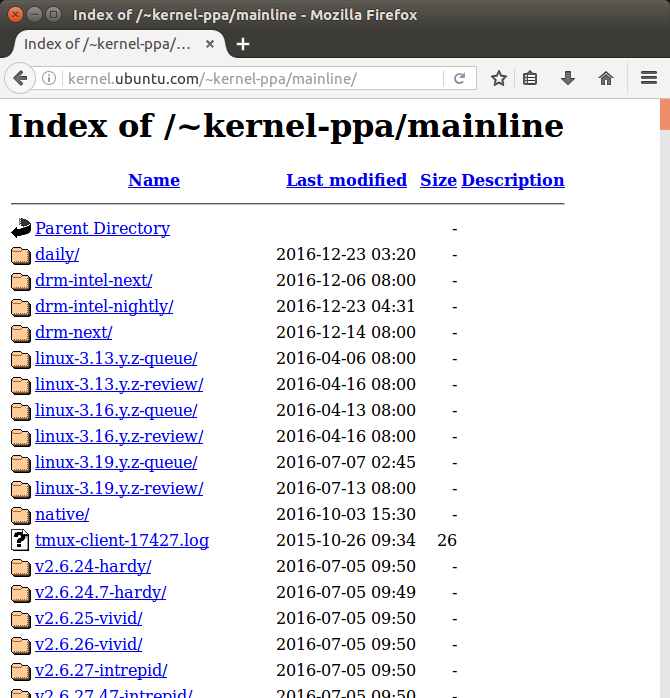The image size is (670, 698).
Task: Click date 2016-12-23 03:20 in daily/ row
Action: [346, 255]
